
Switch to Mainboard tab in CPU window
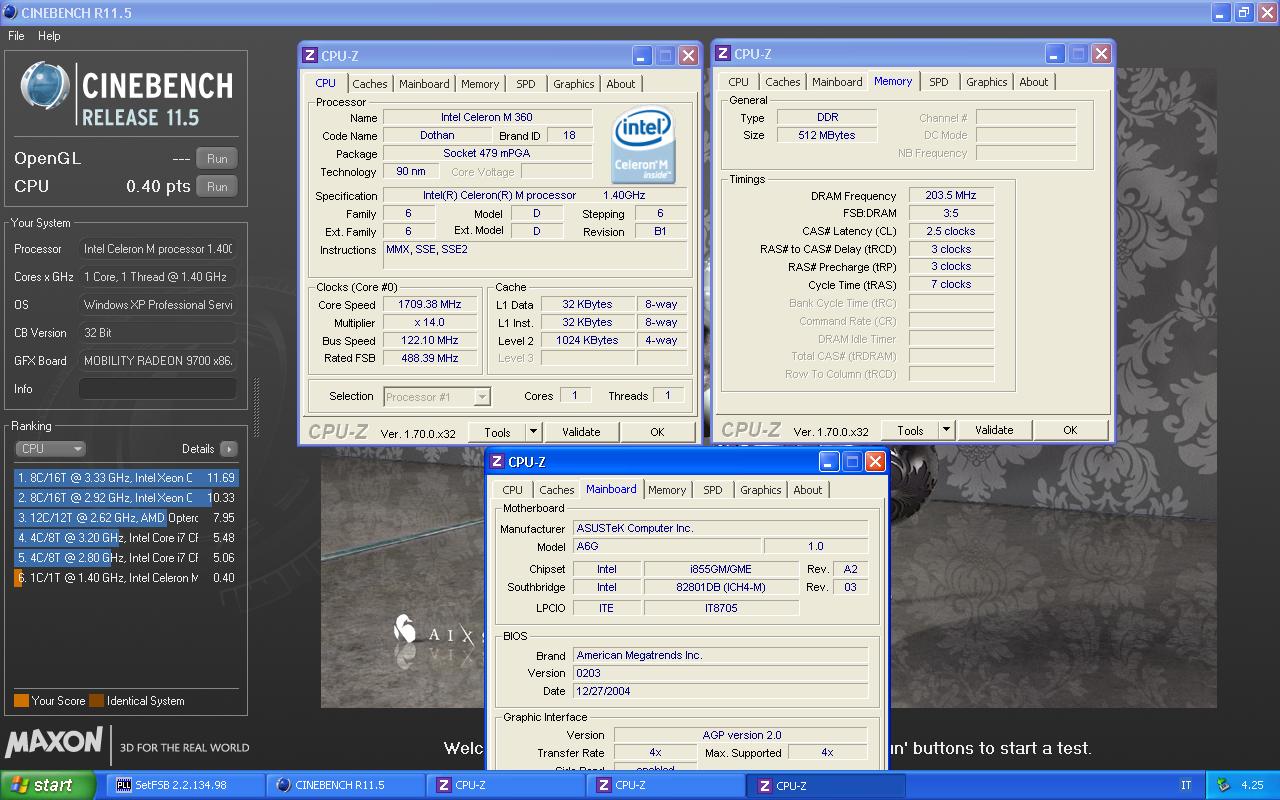coord(424,84)
